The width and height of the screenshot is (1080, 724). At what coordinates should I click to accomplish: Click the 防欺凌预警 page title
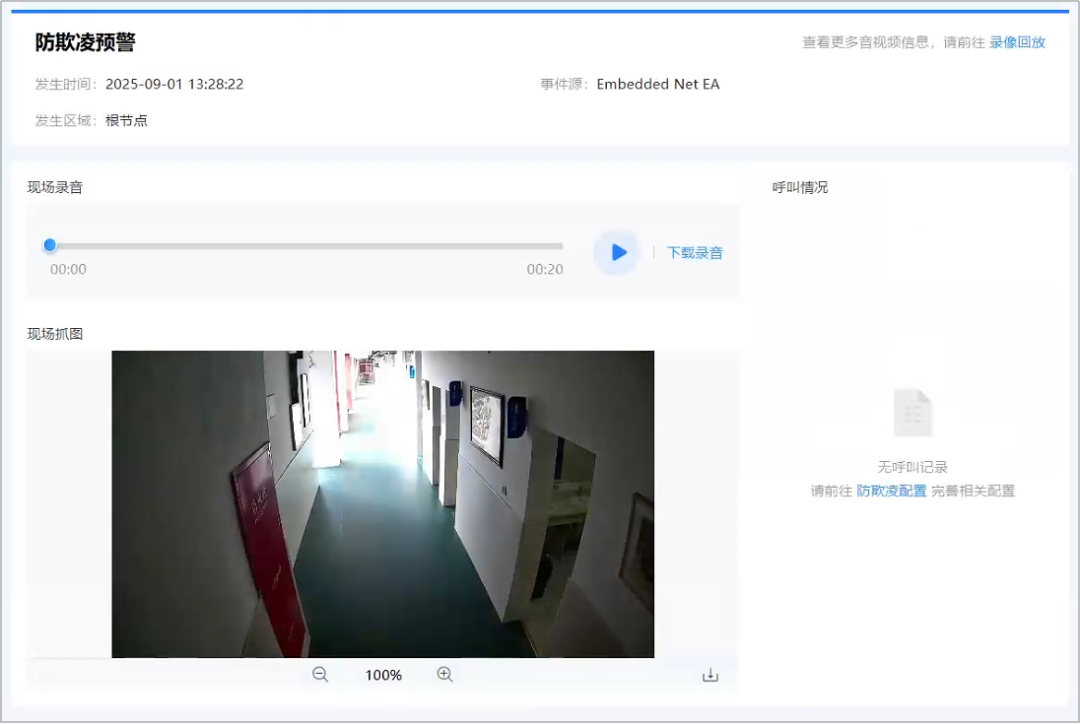85,42
